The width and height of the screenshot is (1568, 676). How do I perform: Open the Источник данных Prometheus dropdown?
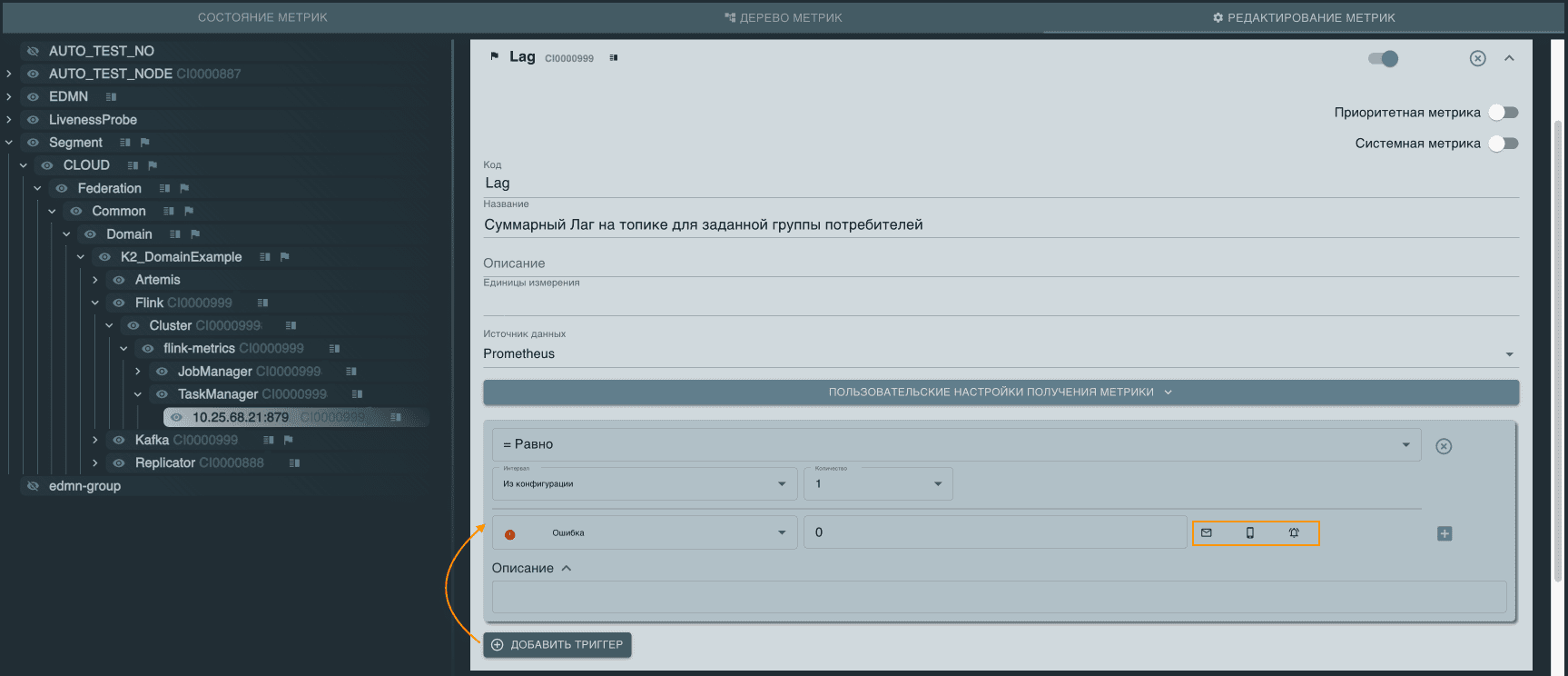tap(1000, 354)
